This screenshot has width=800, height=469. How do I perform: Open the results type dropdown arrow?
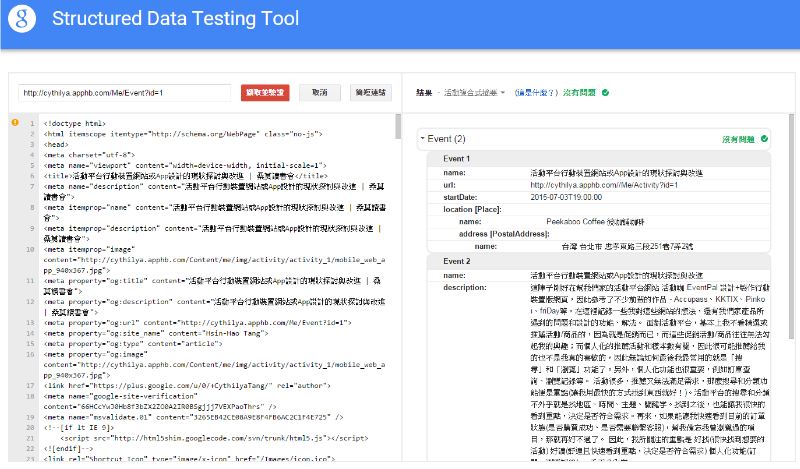[503, 92]
